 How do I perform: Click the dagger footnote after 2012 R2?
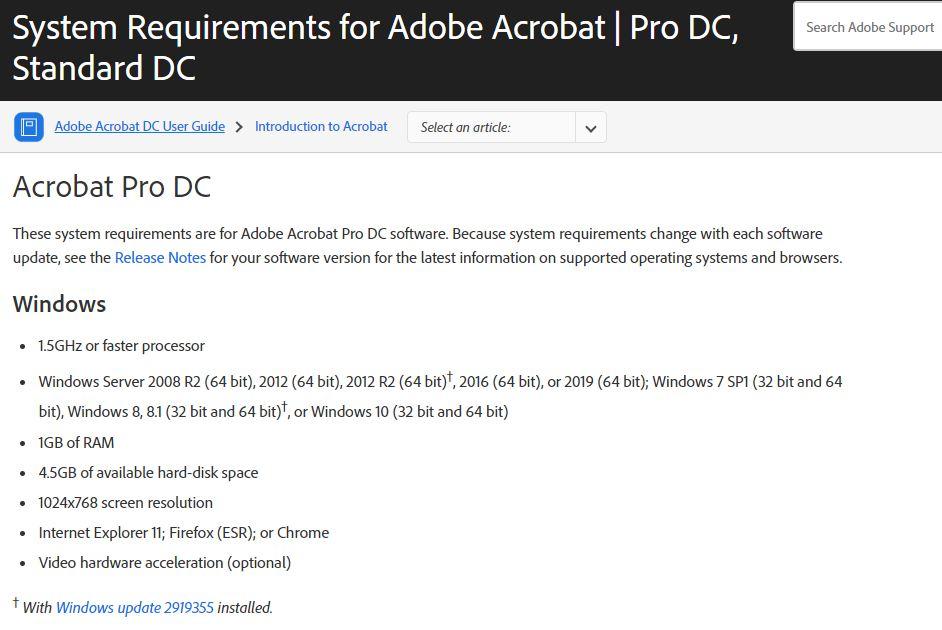[x=450, y=375]
